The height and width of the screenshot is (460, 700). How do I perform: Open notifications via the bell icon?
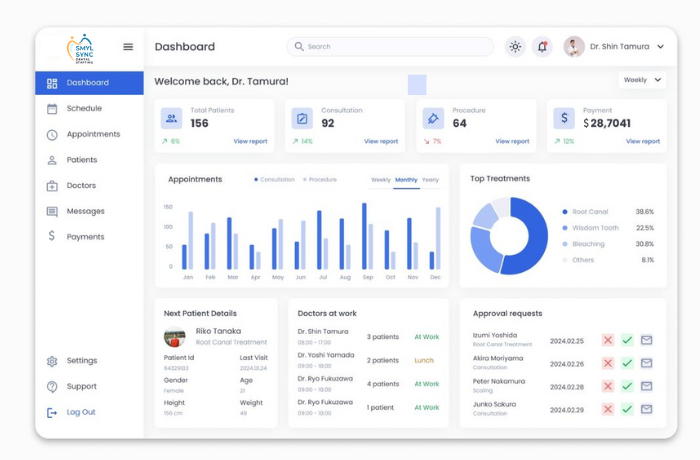(x=542, y=46)
